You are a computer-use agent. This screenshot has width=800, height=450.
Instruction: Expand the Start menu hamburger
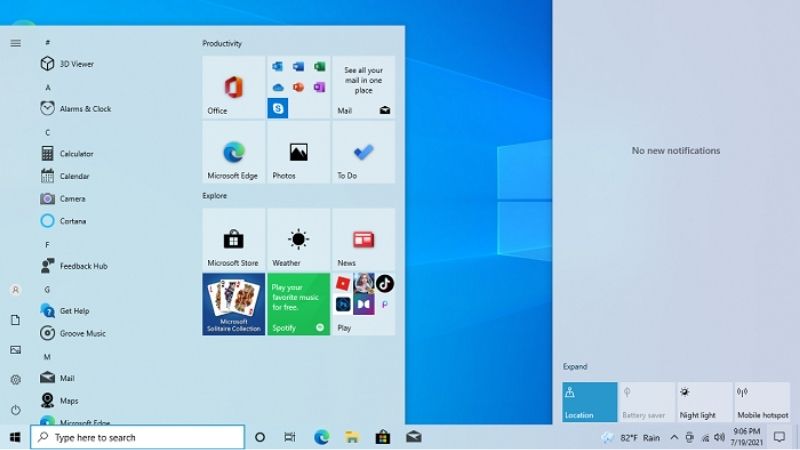(15, 43)
